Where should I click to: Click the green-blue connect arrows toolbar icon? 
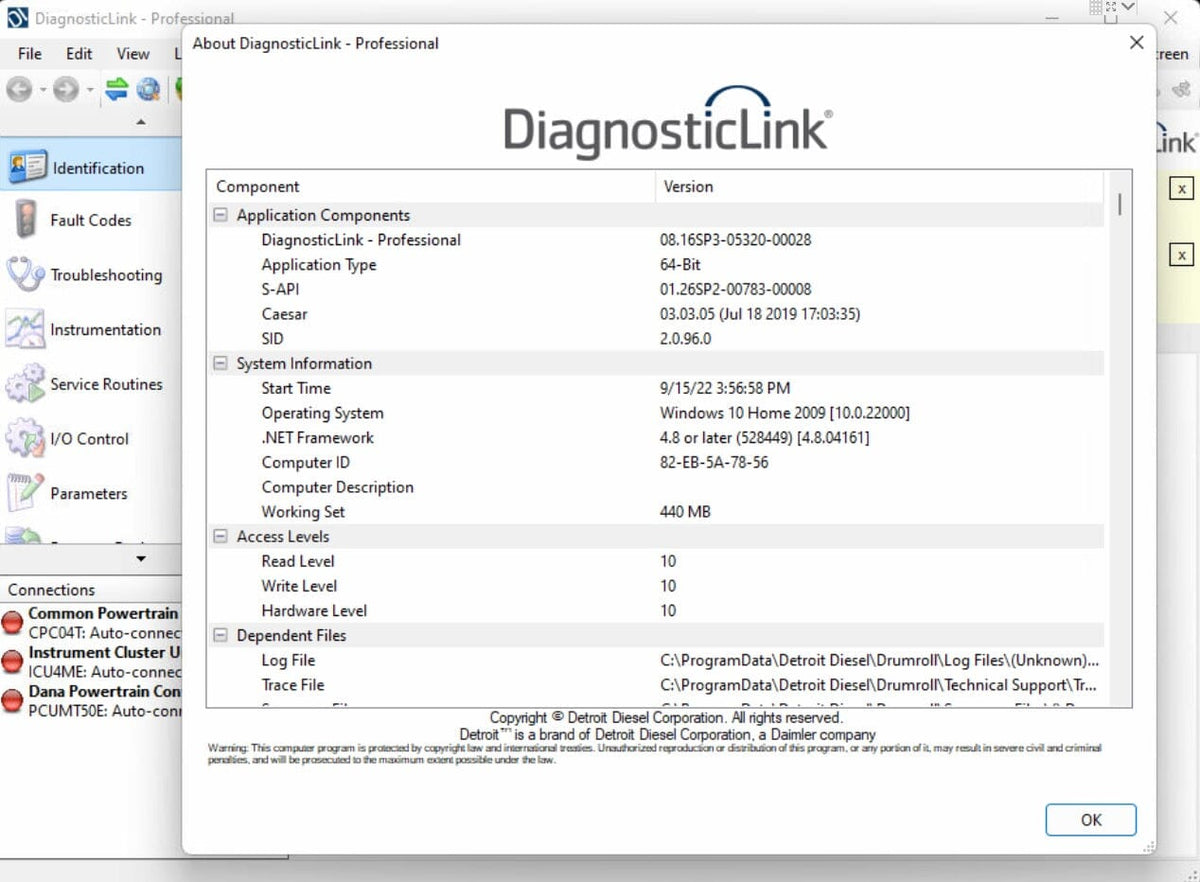[117, 90]
